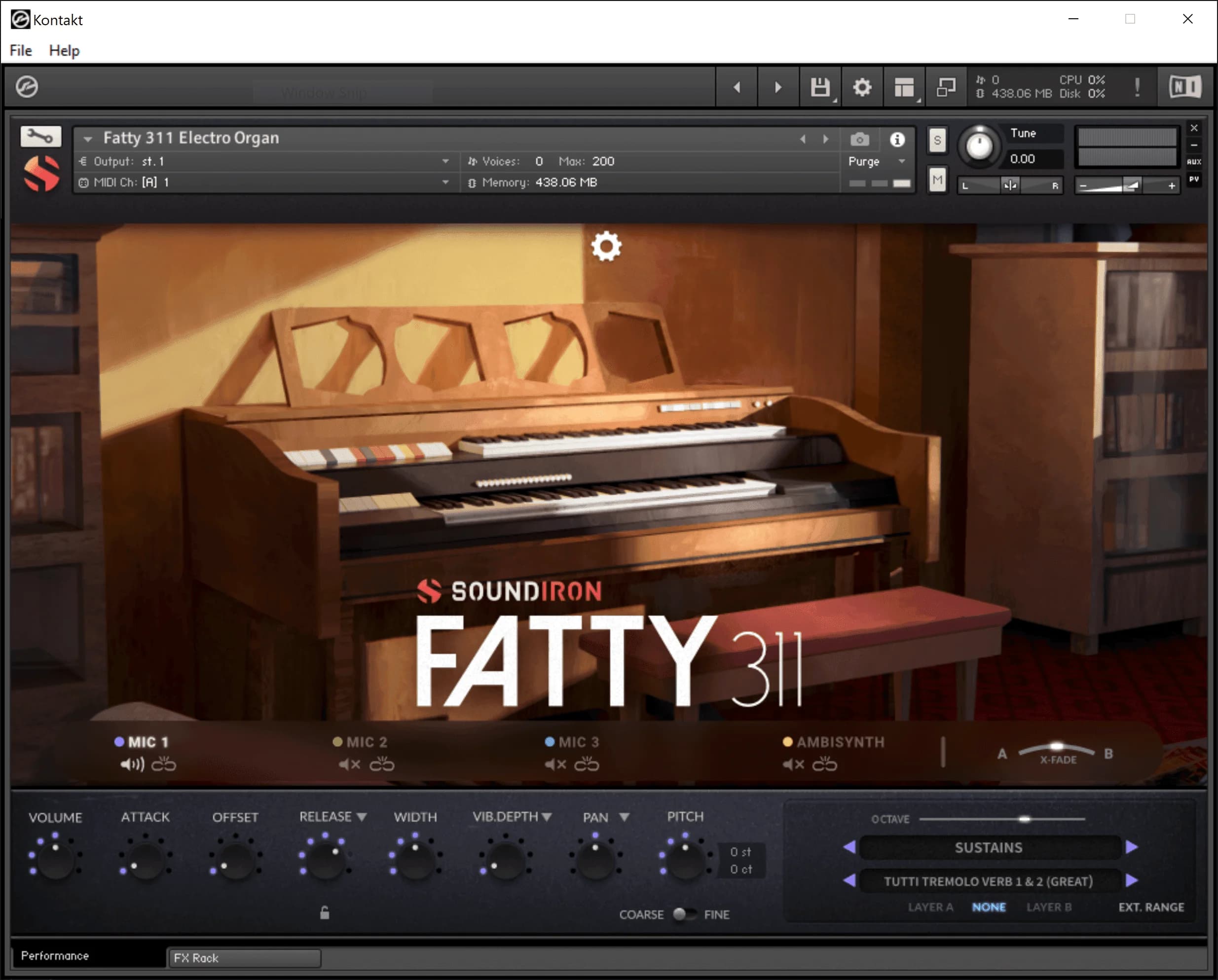Click the Native Instruments logo in the toolbar

pos(1184,86)
